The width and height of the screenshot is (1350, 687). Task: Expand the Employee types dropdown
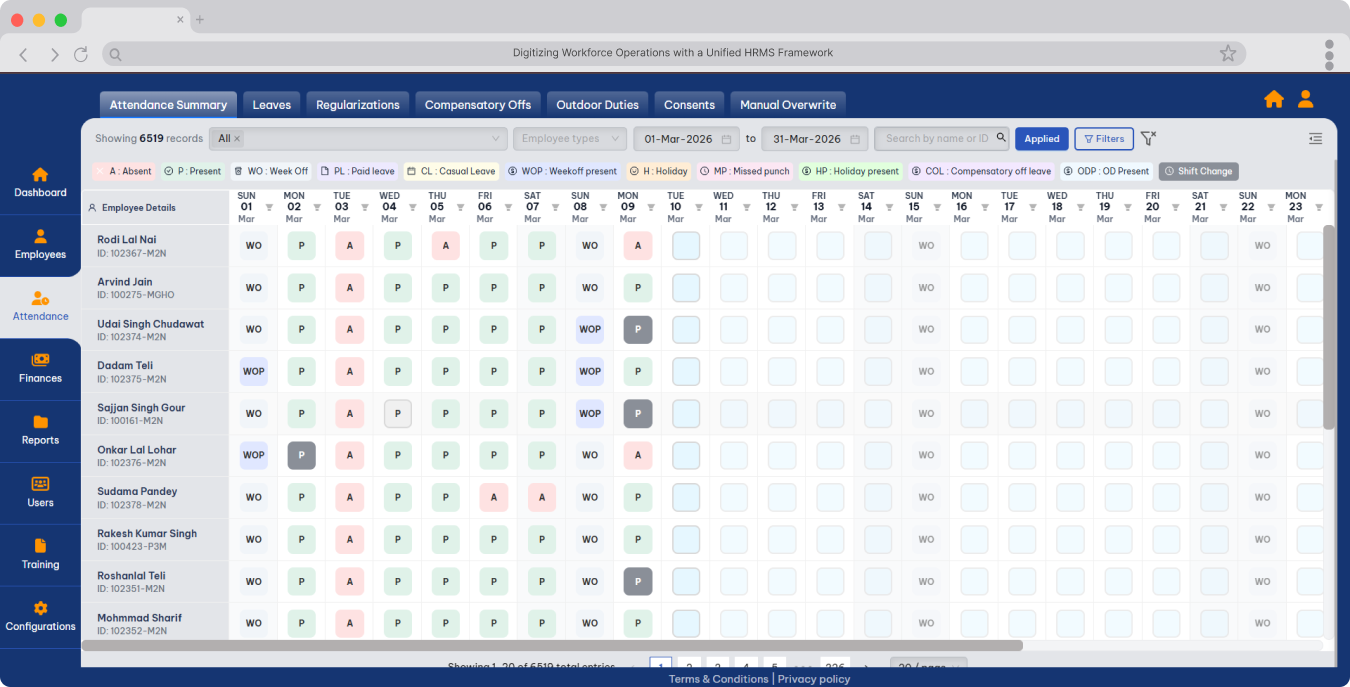(x=569, y=139)
